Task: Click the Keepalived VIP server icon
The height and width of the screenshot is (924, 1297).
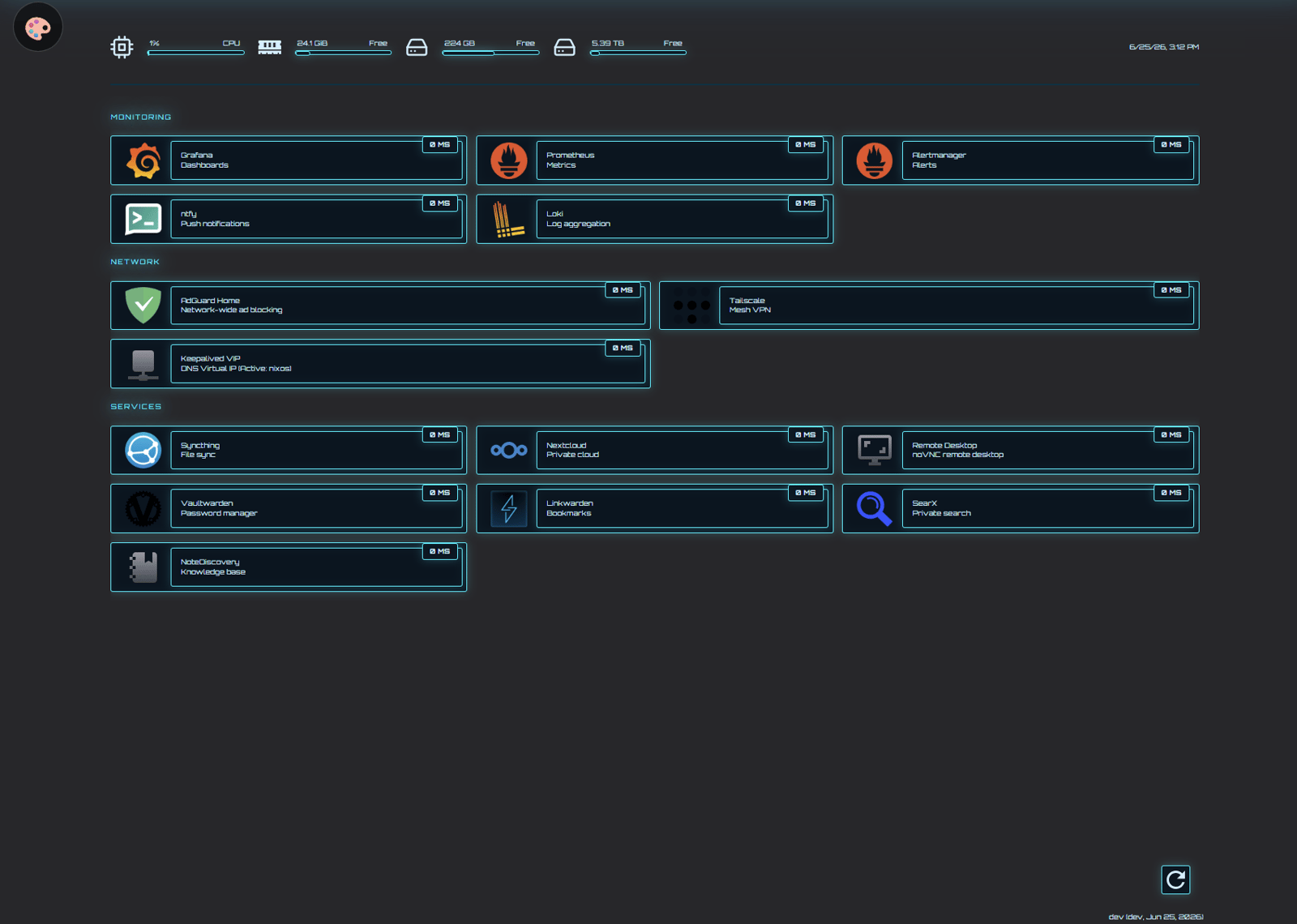Action: pos(143,364)
